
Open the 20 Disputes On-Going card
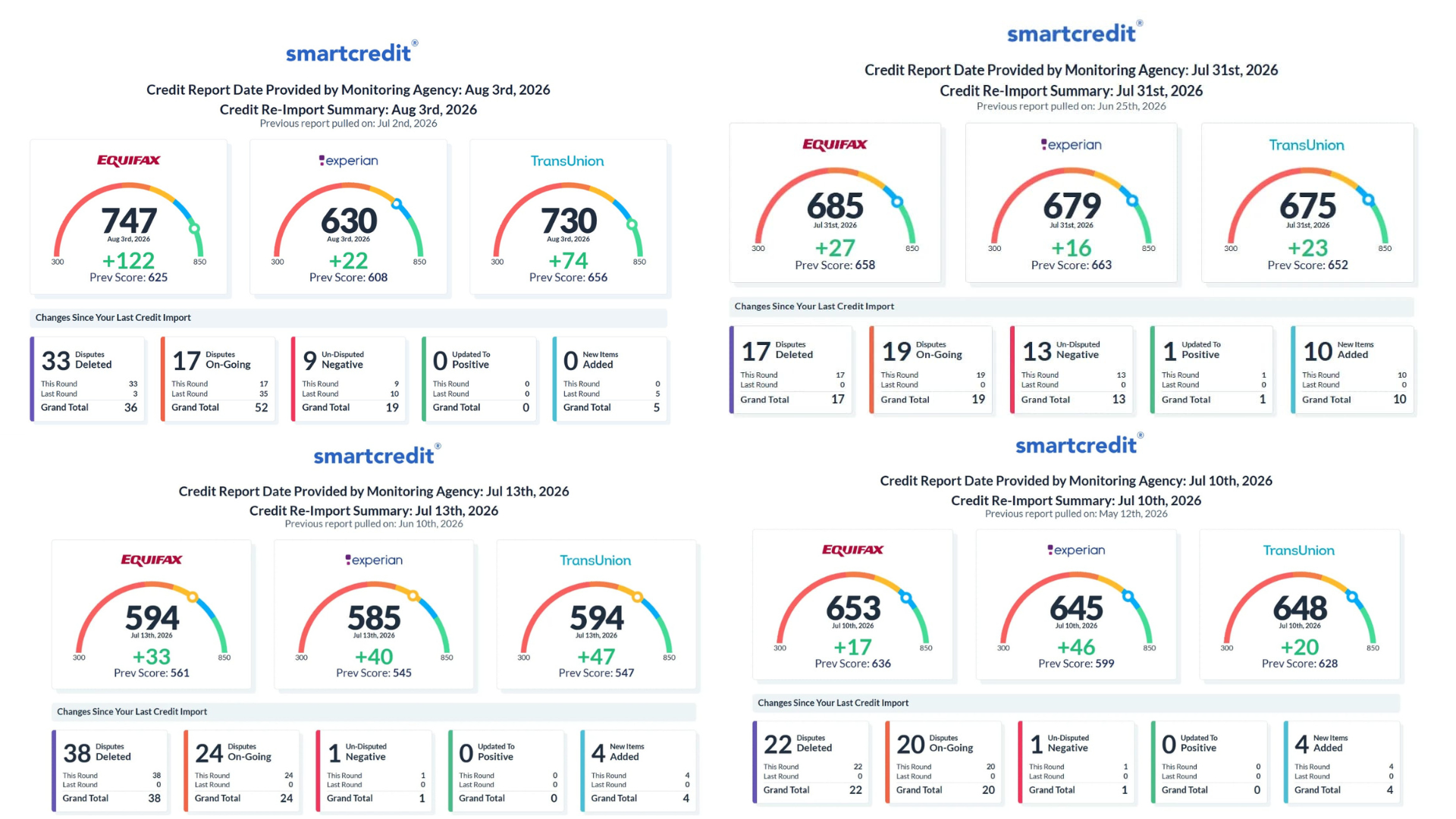click(943, 761)
